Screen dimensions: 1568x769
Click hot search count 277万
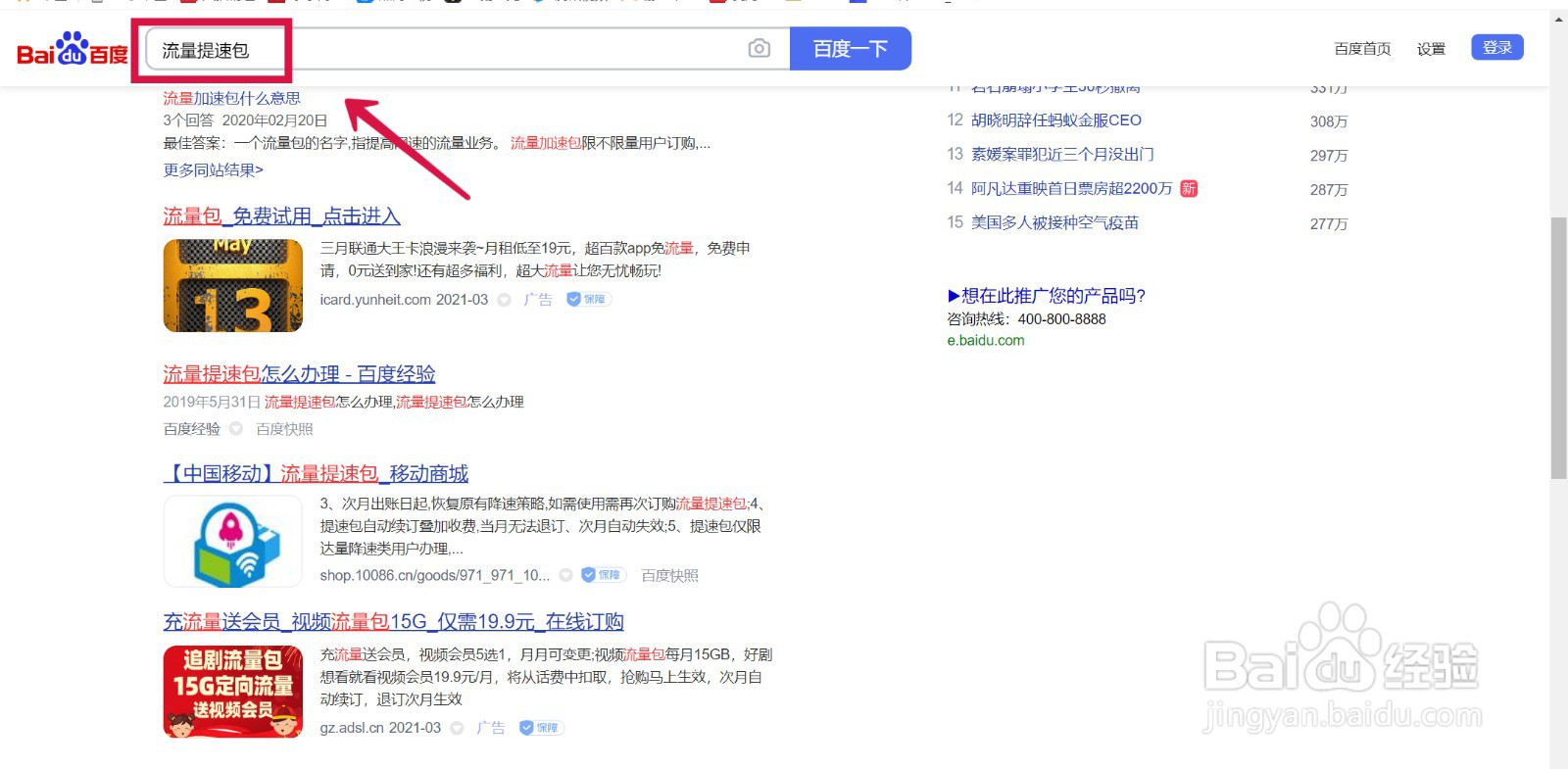(1329, 224)
